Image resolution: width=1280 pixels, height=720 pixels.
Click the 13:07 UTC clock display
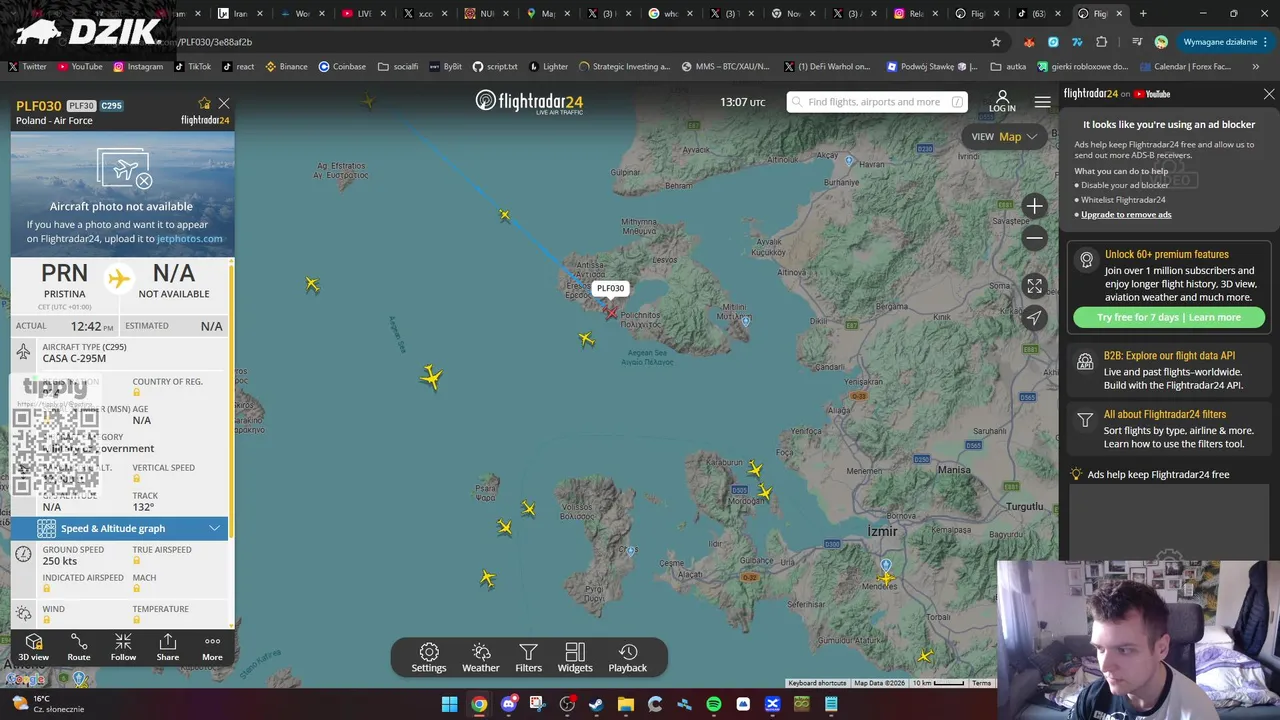pyautogui.click(x=742, y=102)
